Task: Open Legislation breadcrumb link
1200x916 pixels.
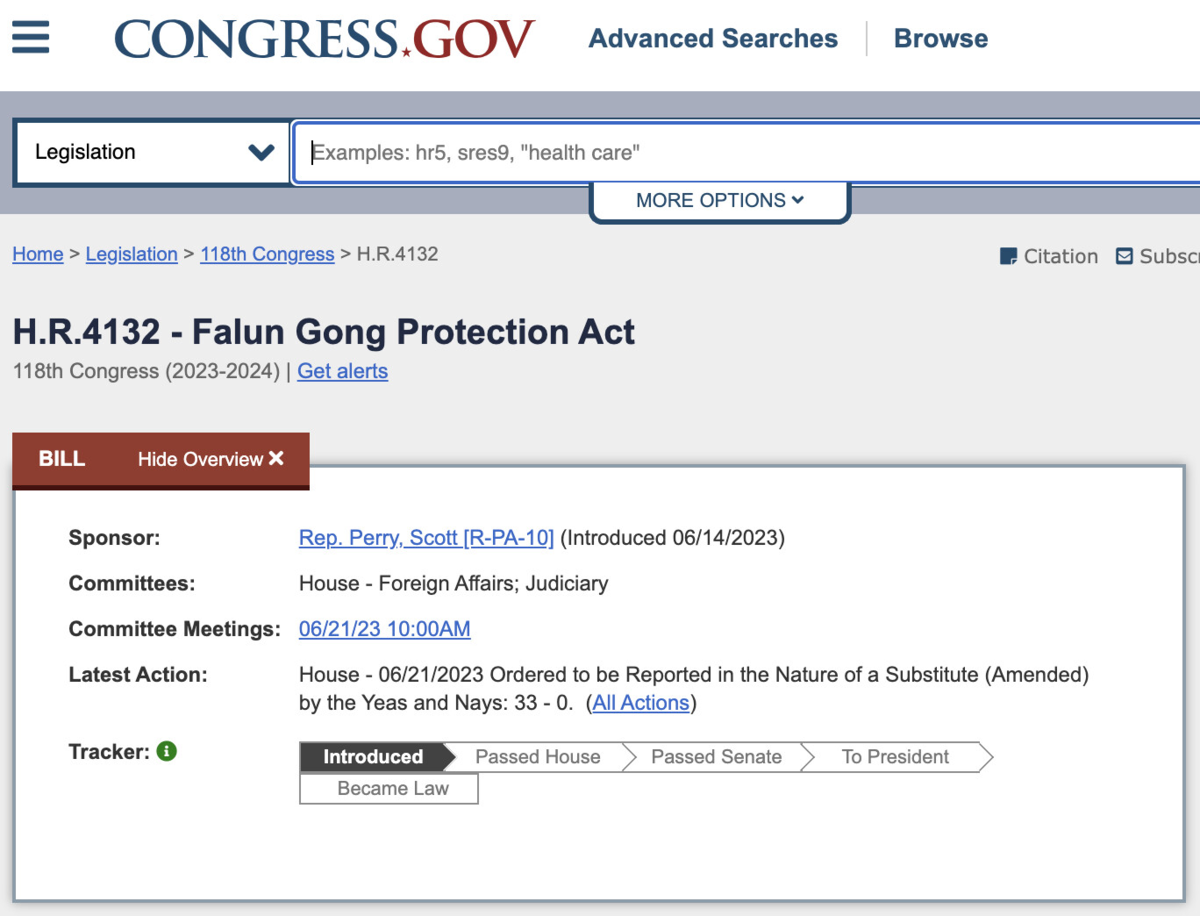Action: pos(131,254)
